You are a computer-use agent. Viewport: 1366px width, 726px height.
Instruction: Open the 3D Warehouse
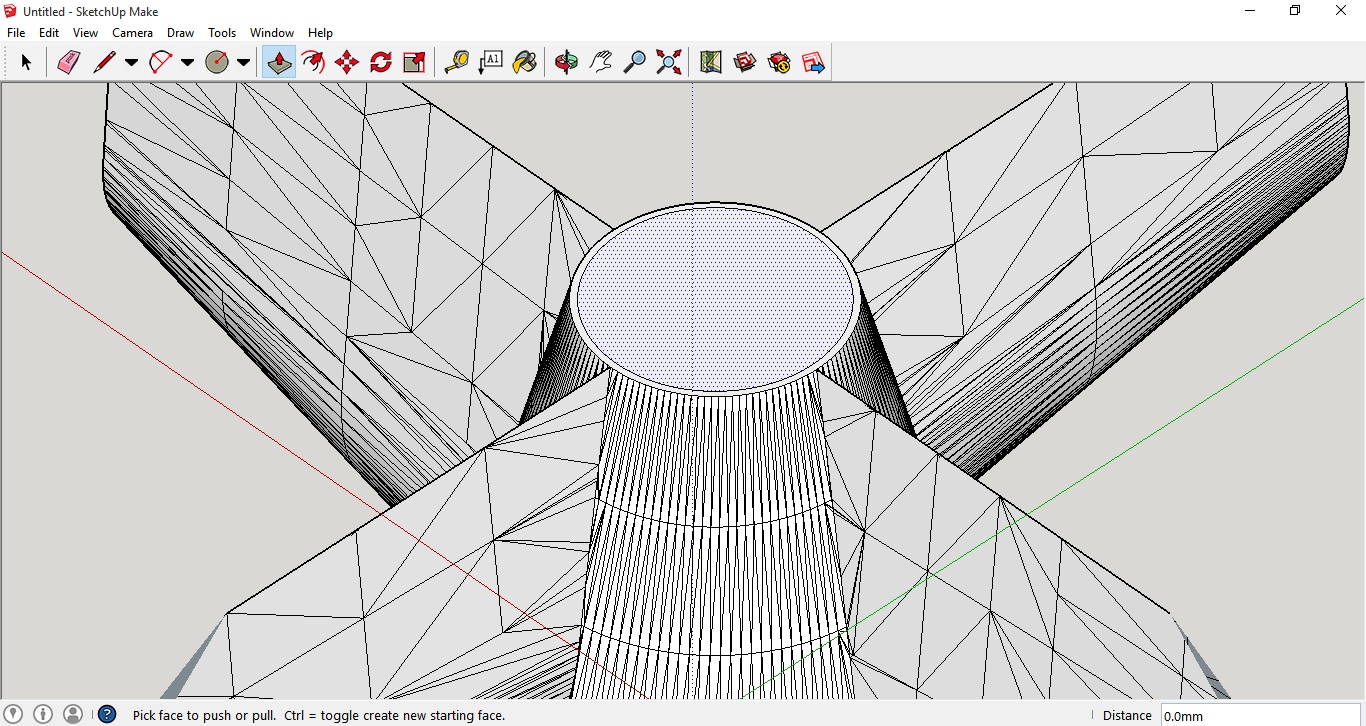[744, 62]
